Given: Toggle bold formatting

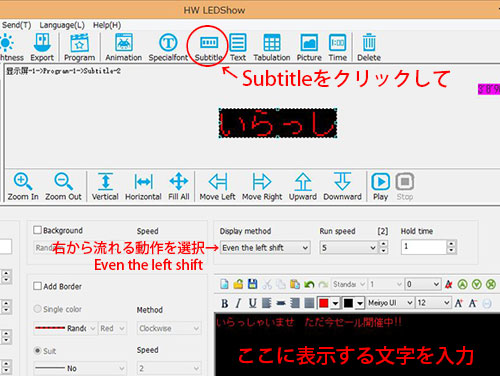Looking at the screenshot, I should tap(225, 303).
